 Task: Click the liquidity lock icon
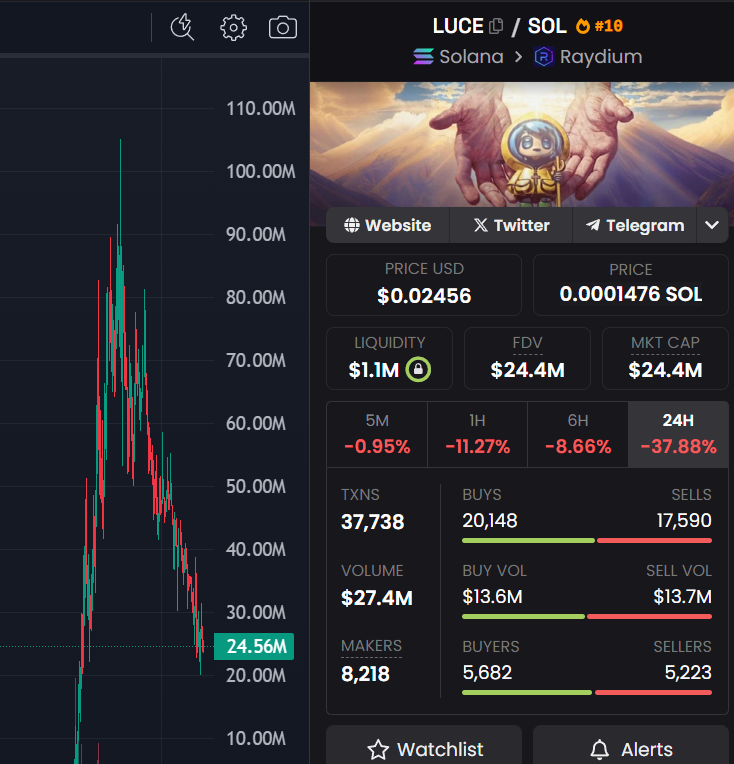pos(418,369)
